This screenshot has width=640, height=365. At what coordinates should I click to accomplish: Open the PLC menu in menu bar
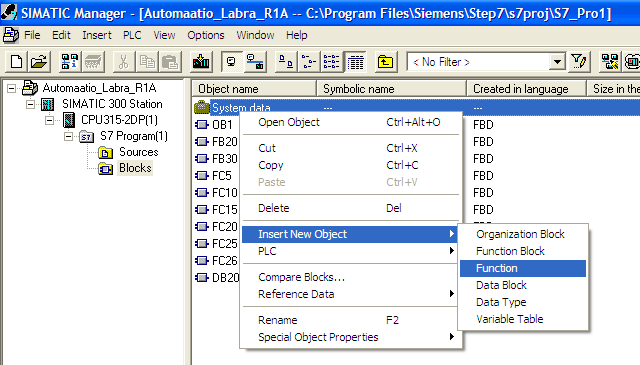(132, 36)
